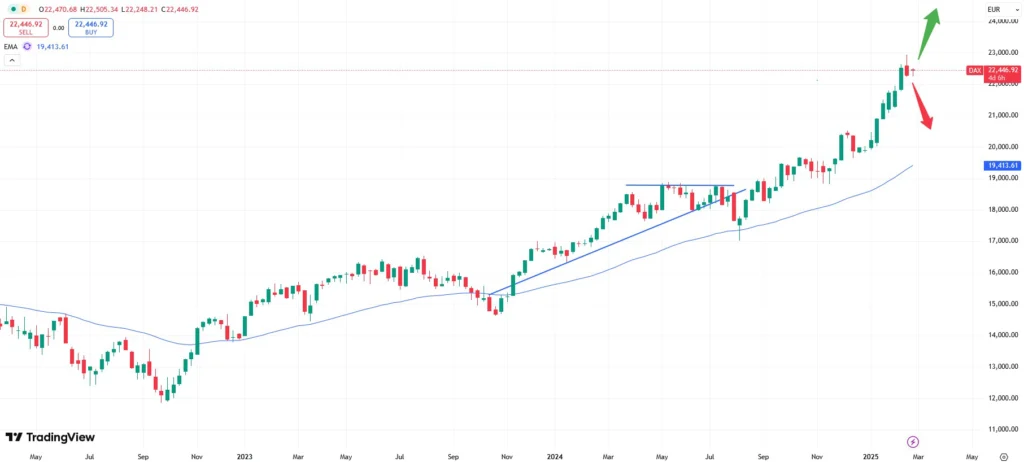
Task: Click the green market status dot
Action: (9, 10)
